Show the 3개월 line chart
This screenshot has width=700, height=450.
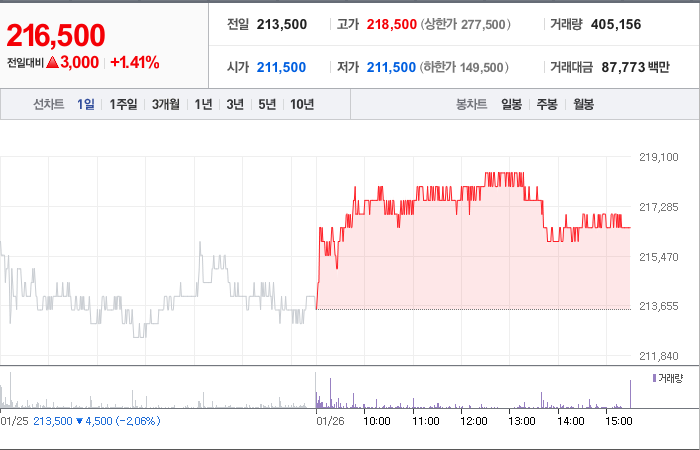coord(166,104)
